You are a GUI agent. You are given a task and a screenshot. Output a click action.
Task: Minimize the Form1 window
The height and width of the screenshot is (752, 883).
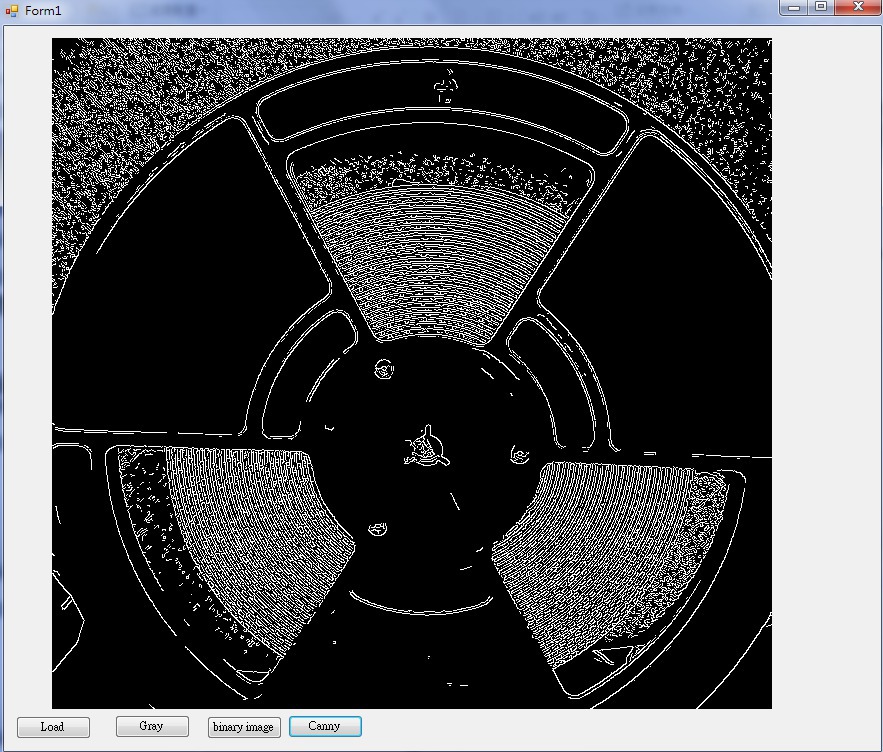[794, 7]
